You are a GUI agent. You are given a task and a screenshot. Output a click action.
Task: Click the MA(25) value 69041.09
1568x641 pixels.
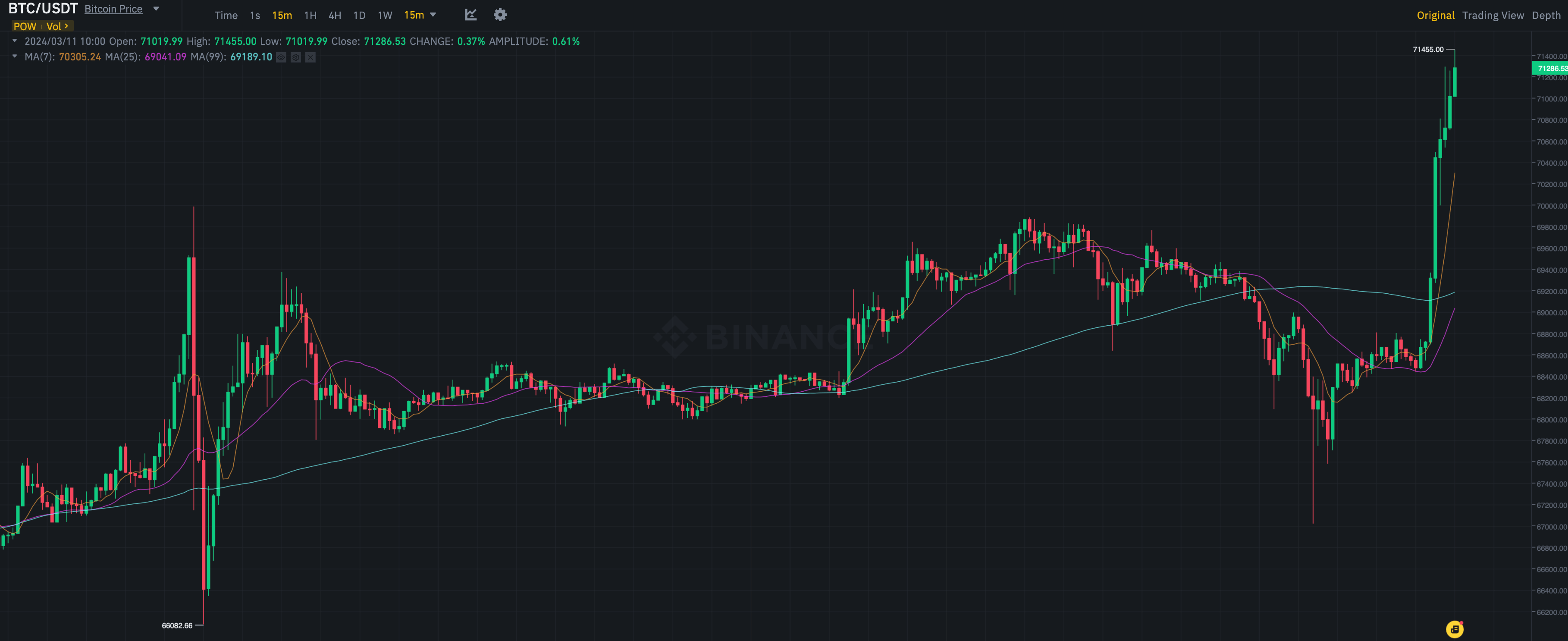click(x=166, y=57)
